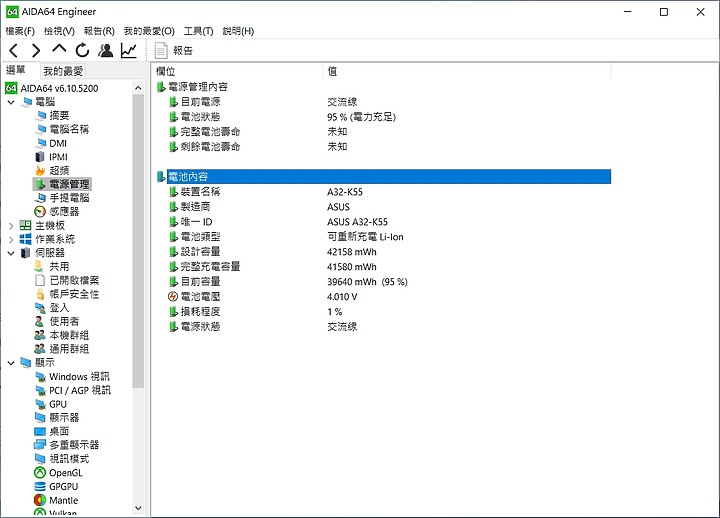Image resolution: width=720 pixels, height=518 pixels.
Task: Click the up-level arrow toolbar icon
Action: coord(59,49)
